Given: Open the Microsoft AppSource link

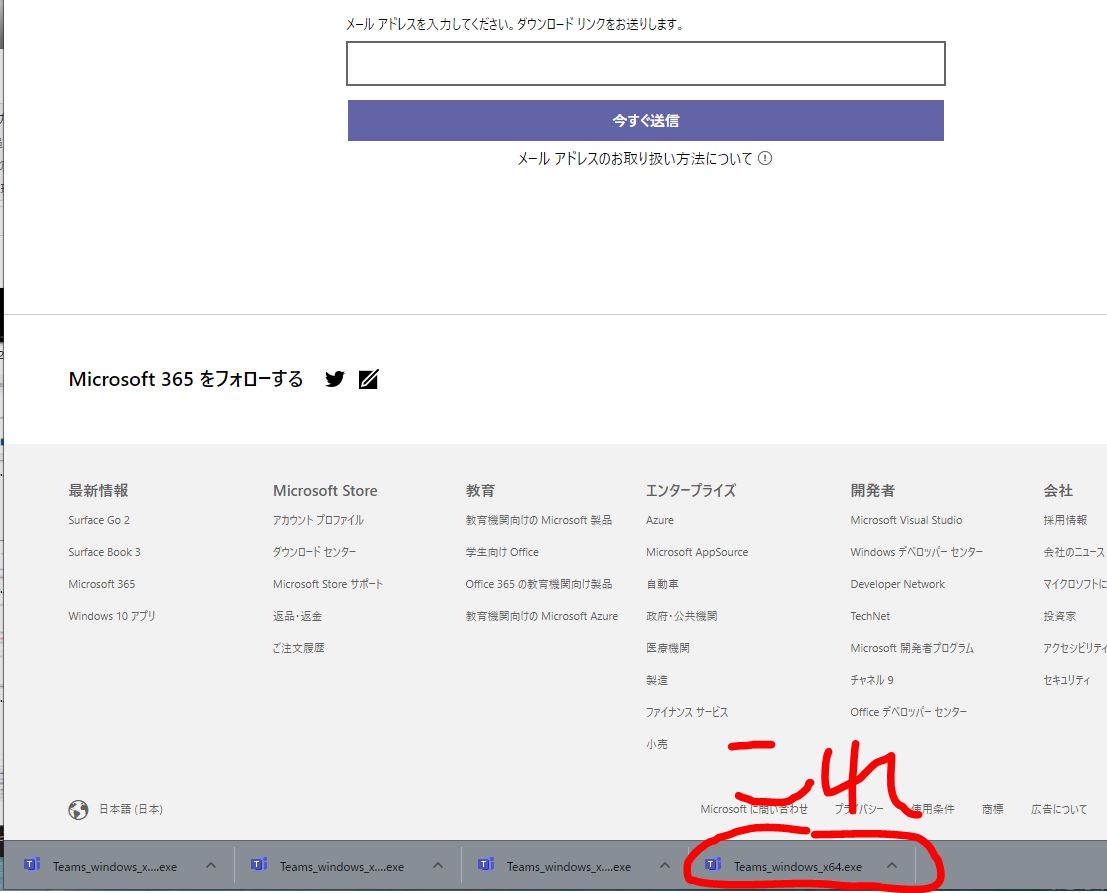Looking at the screenshot, I should coord(697,552).
